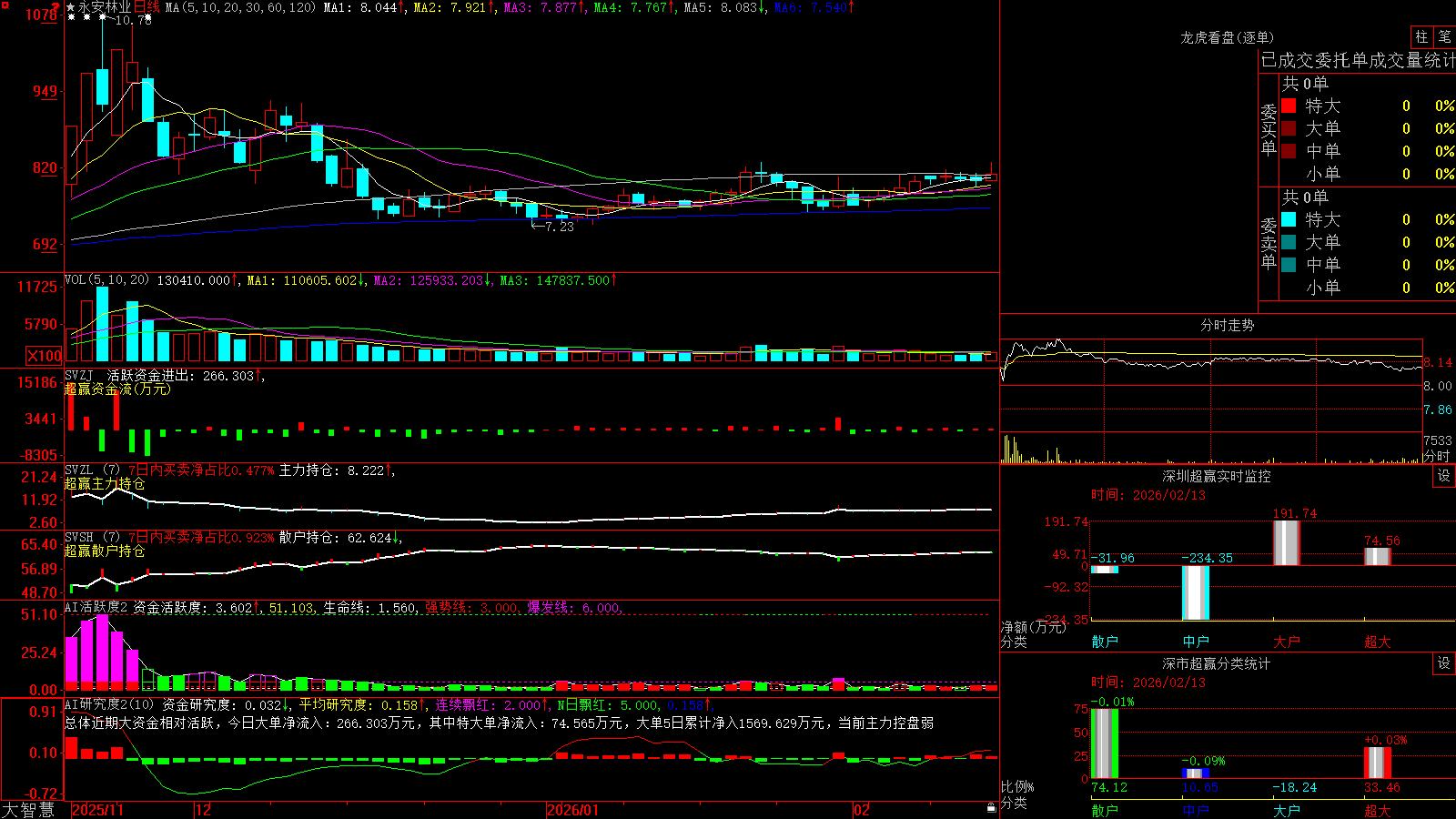Click the 平均研究度: 0.158 value

[359, 705]
